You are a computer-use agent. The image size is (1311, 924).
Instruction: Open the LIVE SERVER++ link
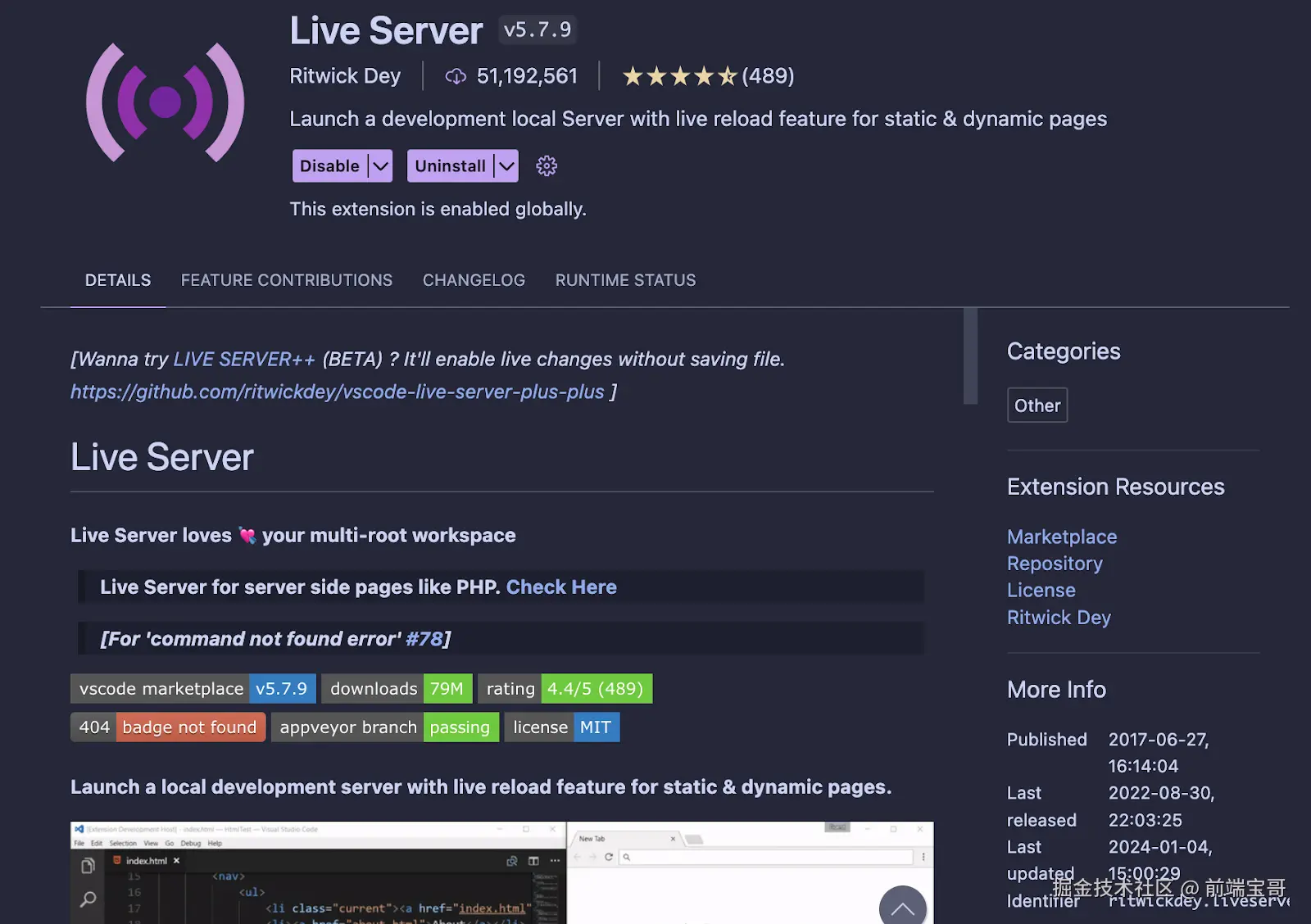(x=244, y=360)
